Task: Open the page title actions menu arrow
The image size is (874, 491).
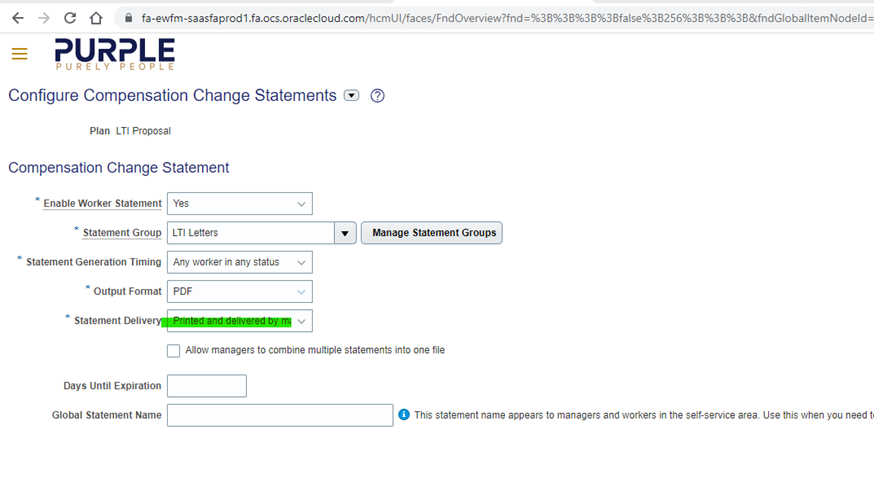Action: click(352, 95)
